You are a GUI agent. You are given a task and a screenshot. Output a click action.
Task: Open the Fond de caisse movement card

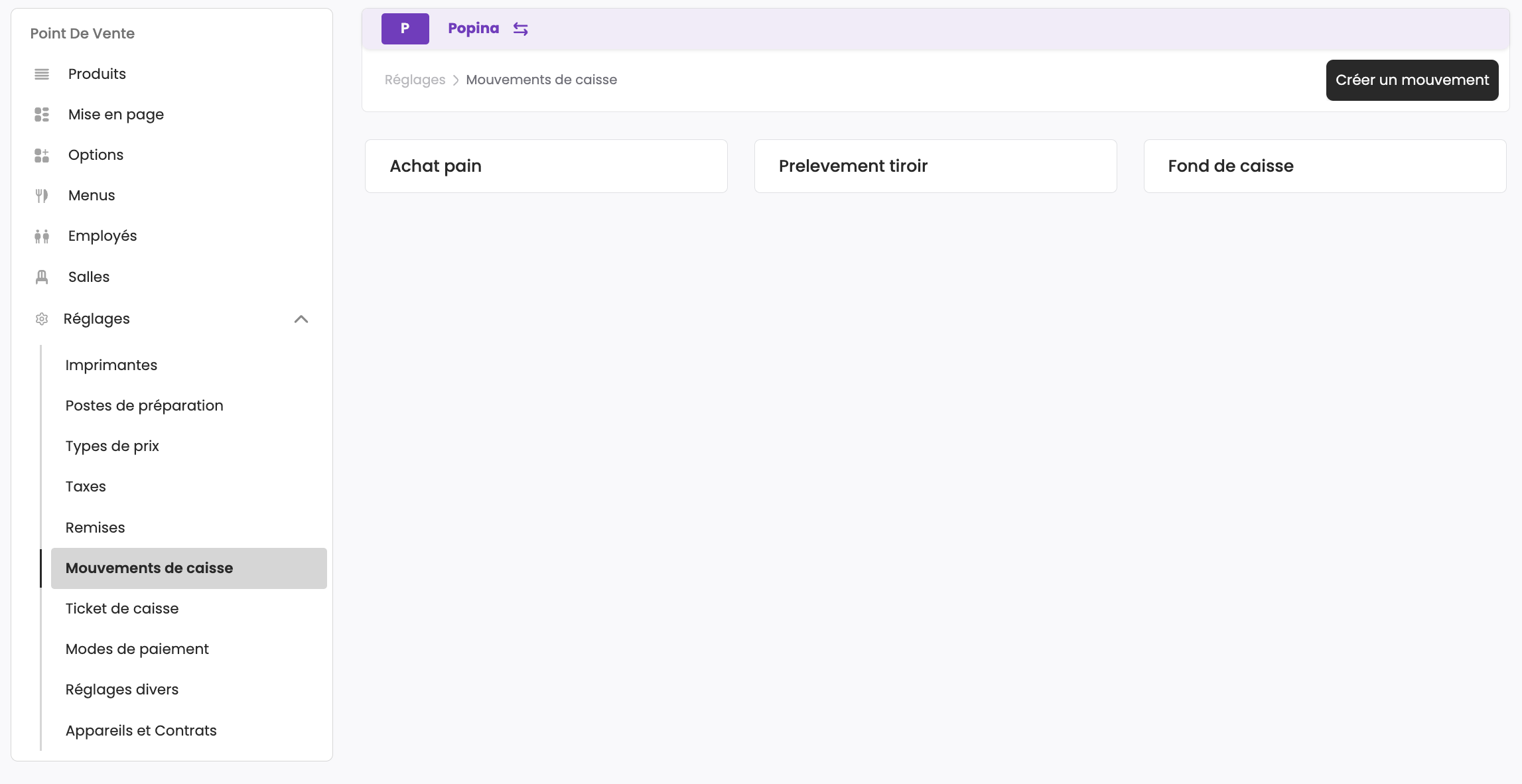[1324, 166]
